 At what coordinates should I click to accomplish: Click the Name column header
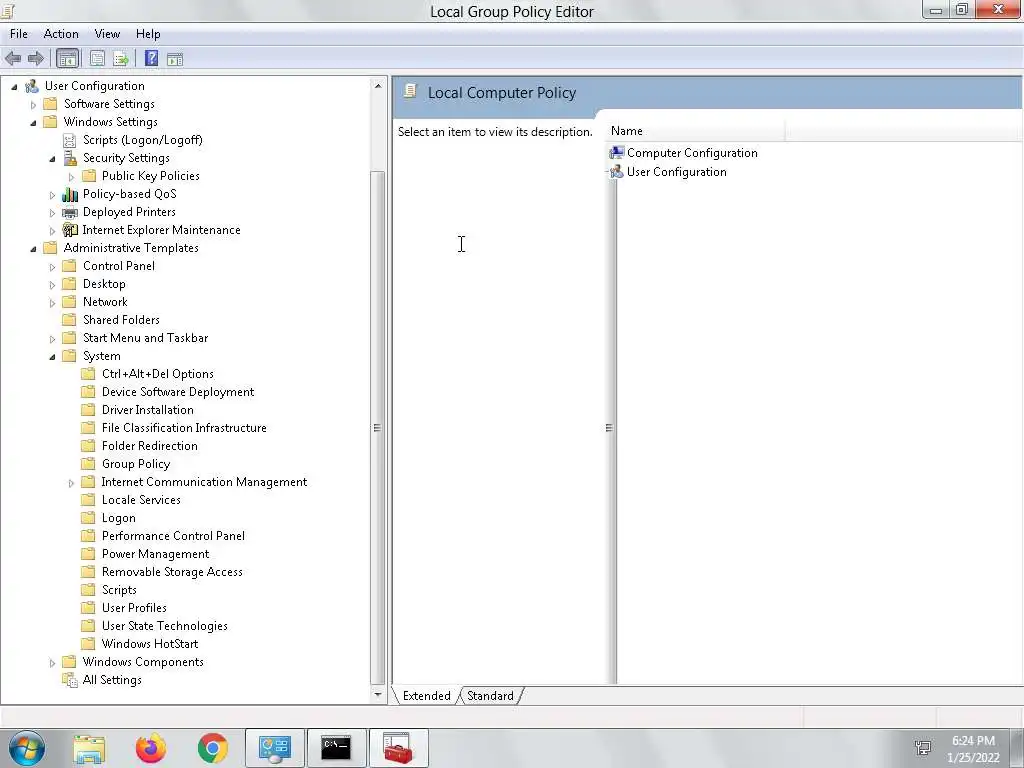click(x=696, y=131)
